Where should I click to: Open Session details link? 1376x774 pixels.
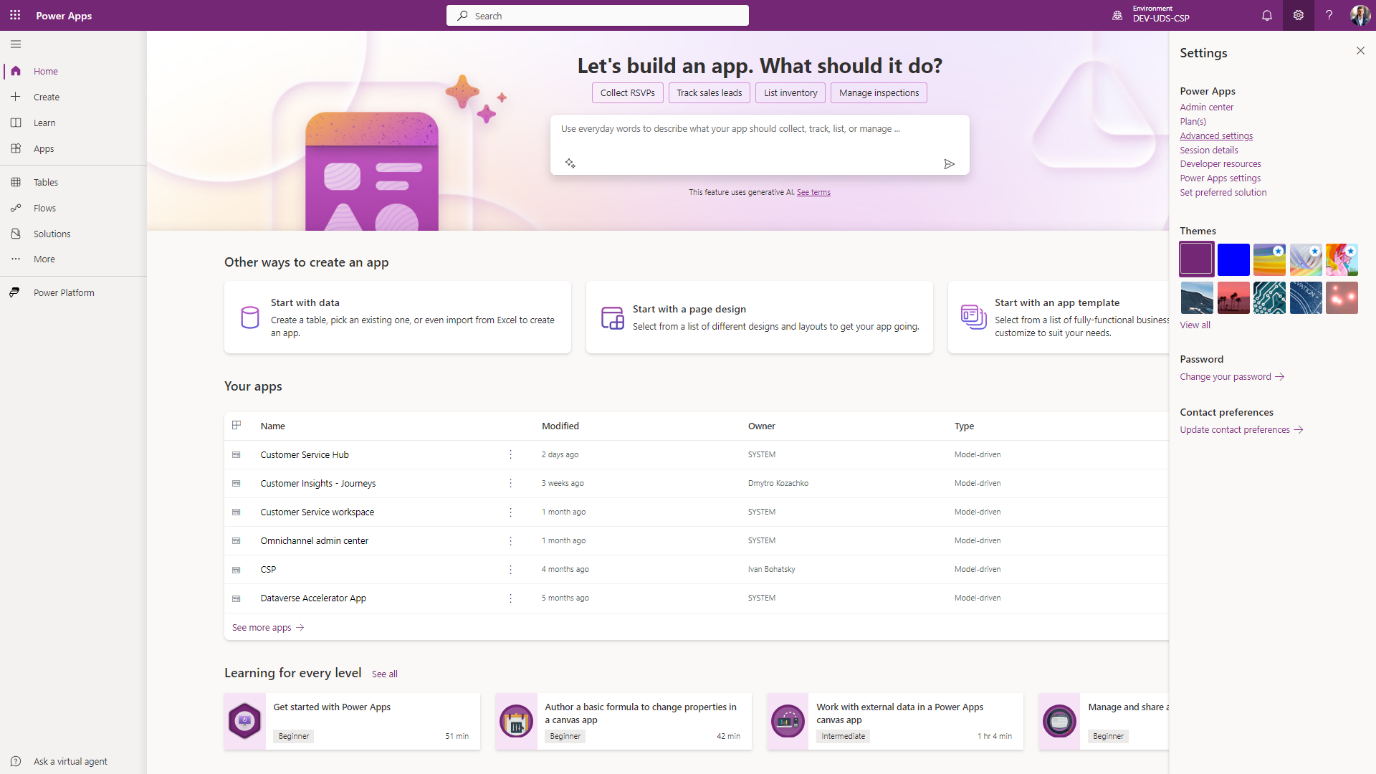click(1209, 150)
